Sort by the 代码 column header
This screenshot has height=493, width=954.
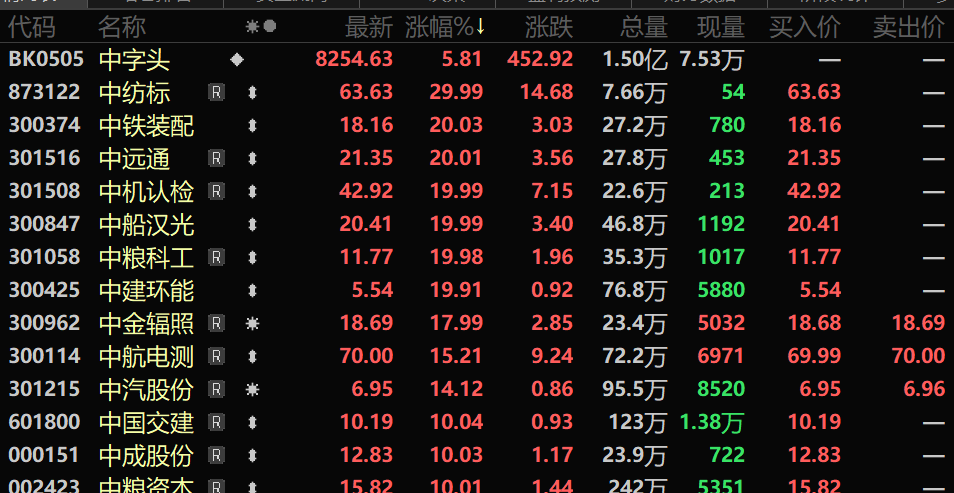pos(32,27)
